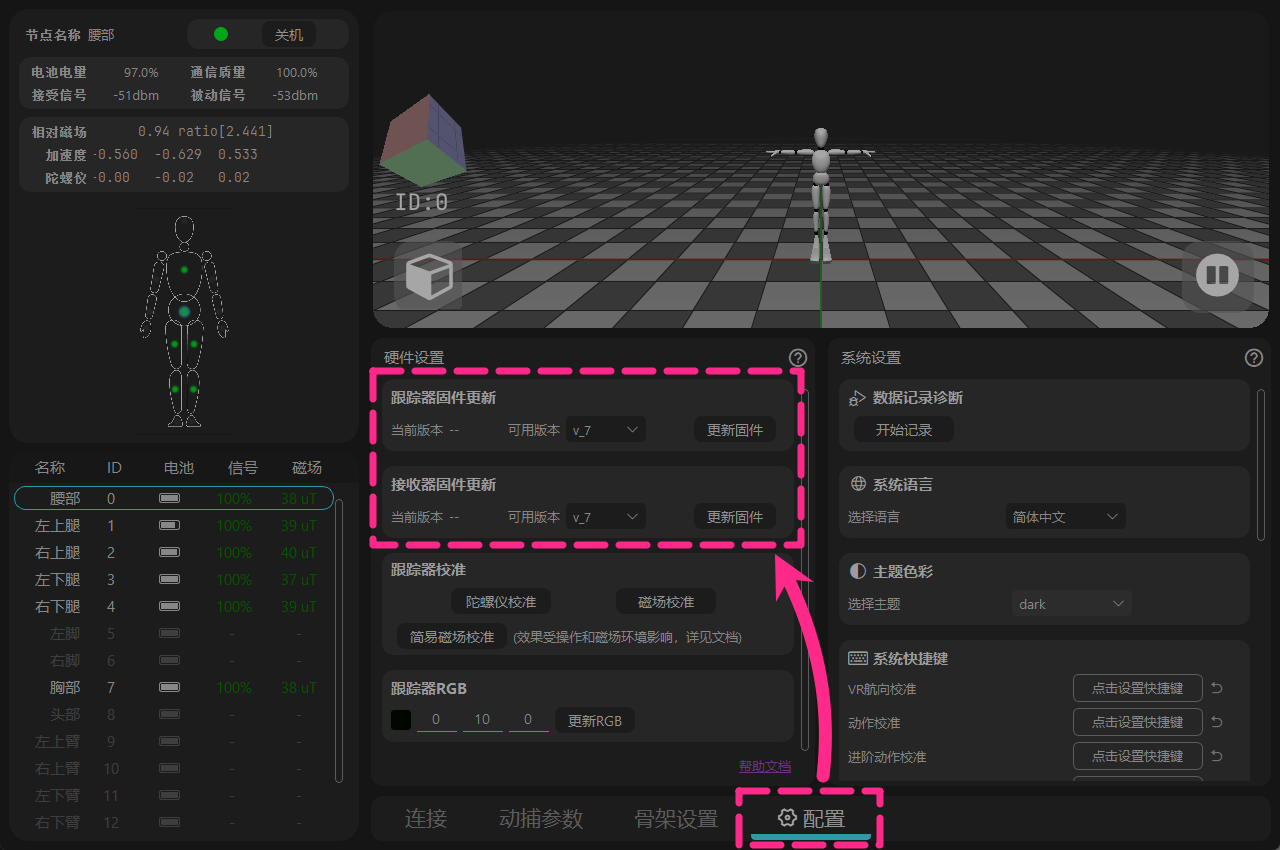
Task: Click the 3D cube view icon
Action: point(429,276)
